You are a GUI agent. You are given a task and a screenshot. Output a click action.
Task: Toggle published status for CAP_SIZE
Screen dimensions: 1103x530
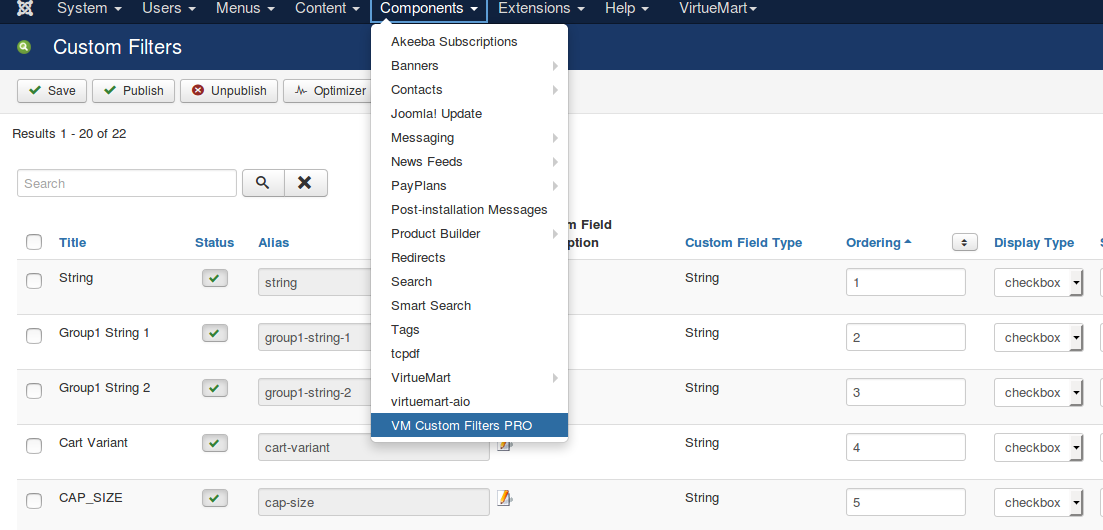coord(215,498)
